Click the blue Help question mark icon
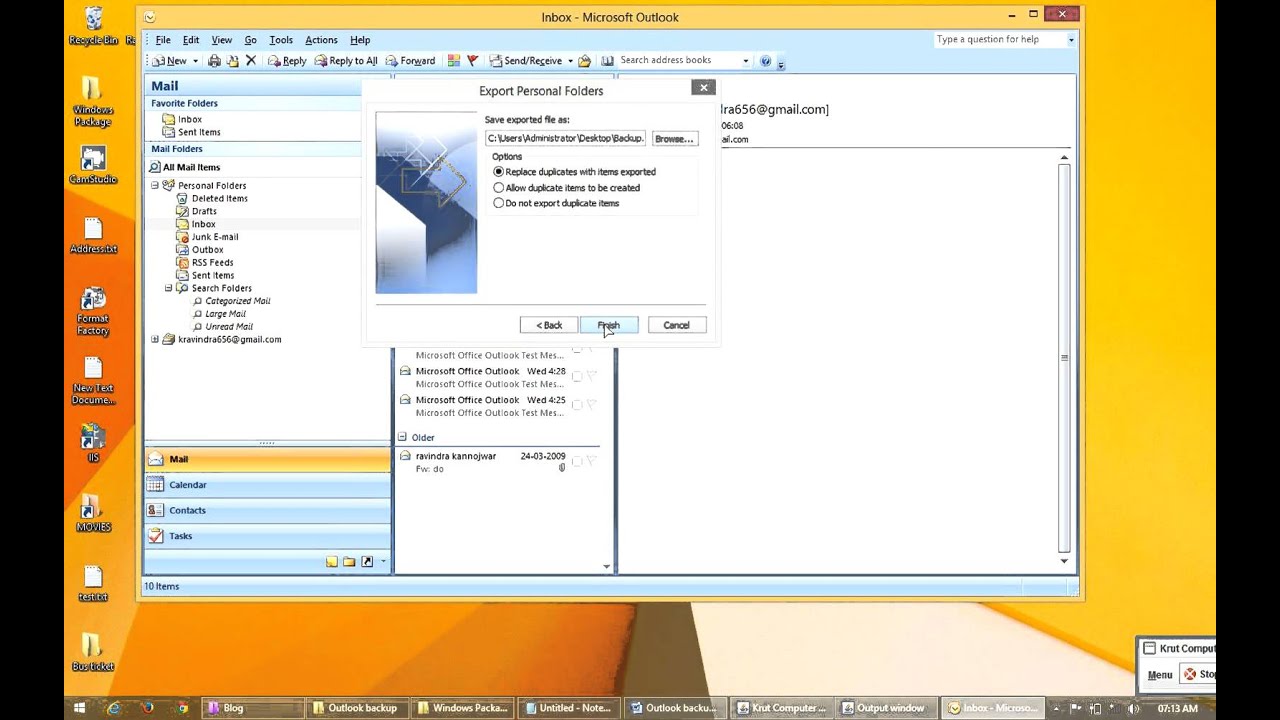 tap(766, 61)
